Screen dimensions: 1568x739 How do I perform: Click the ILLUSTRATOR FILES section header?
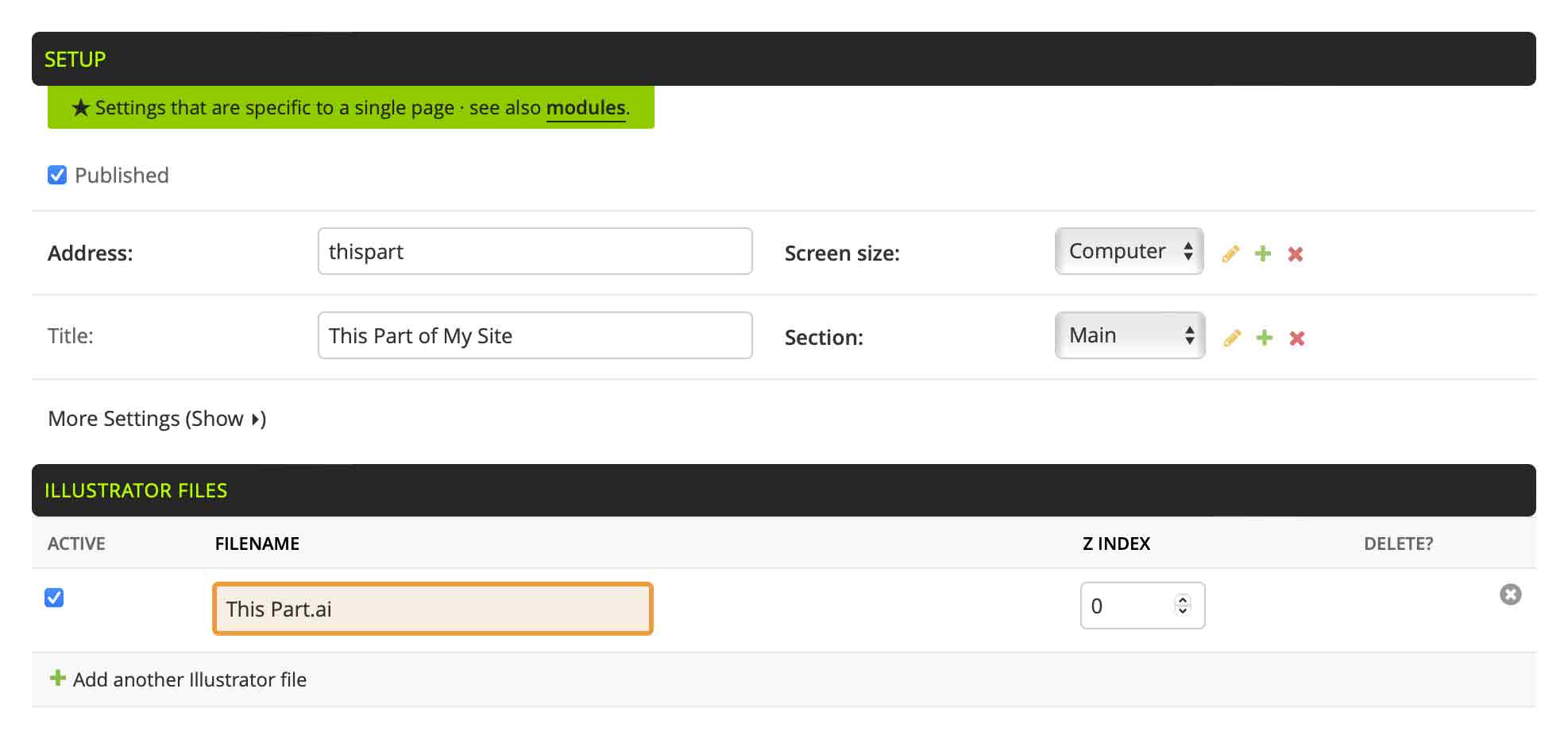pyautogui.click(x=136, y=491)
